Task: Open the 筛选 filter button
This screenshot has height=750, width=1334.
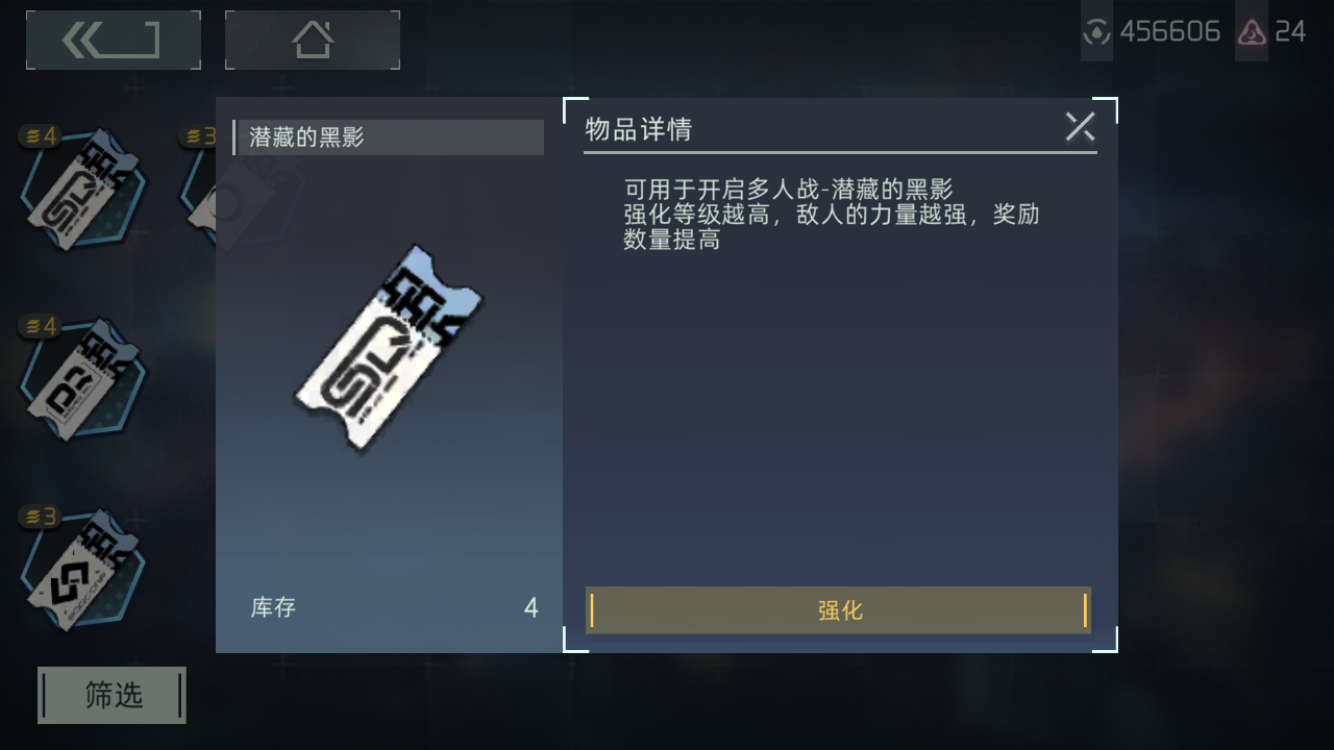Action: (112, 695)
